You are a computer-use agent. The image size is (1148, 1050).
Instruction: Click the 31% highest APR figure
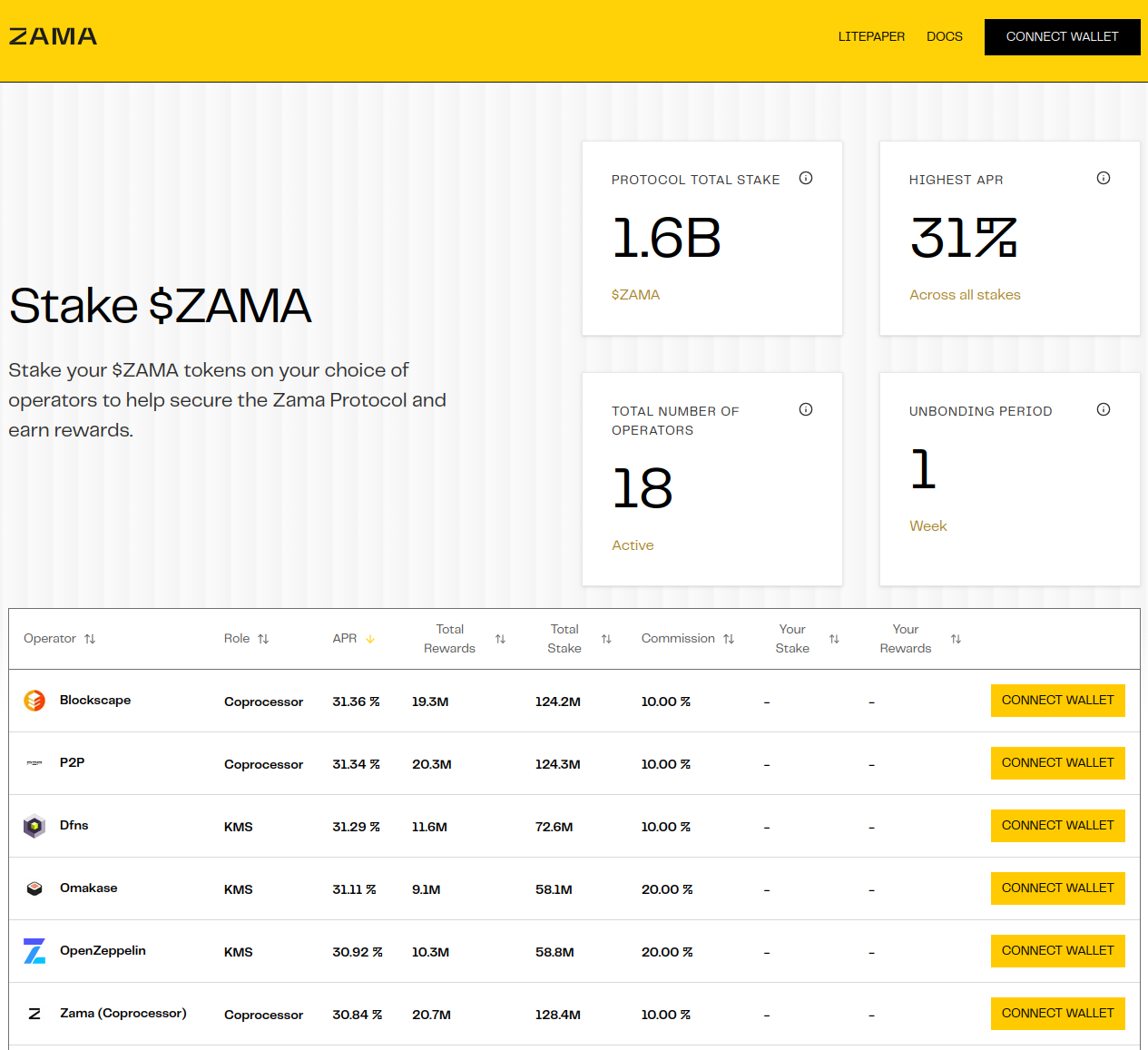963,238
